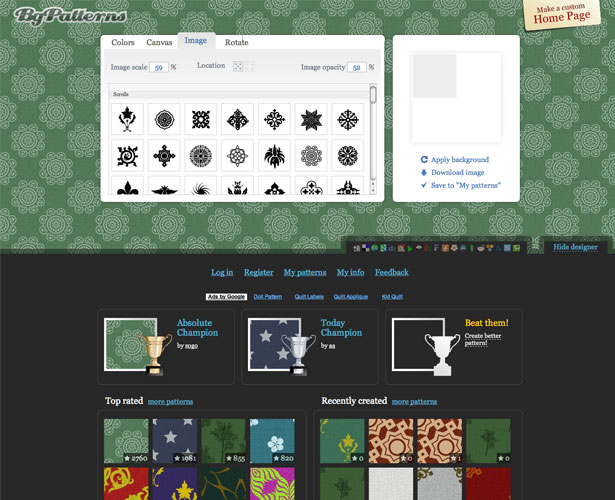The height and width of the screenshot is (500, 615).
Task: Pick the dark round rosette ornament
Action: point(348,156)
